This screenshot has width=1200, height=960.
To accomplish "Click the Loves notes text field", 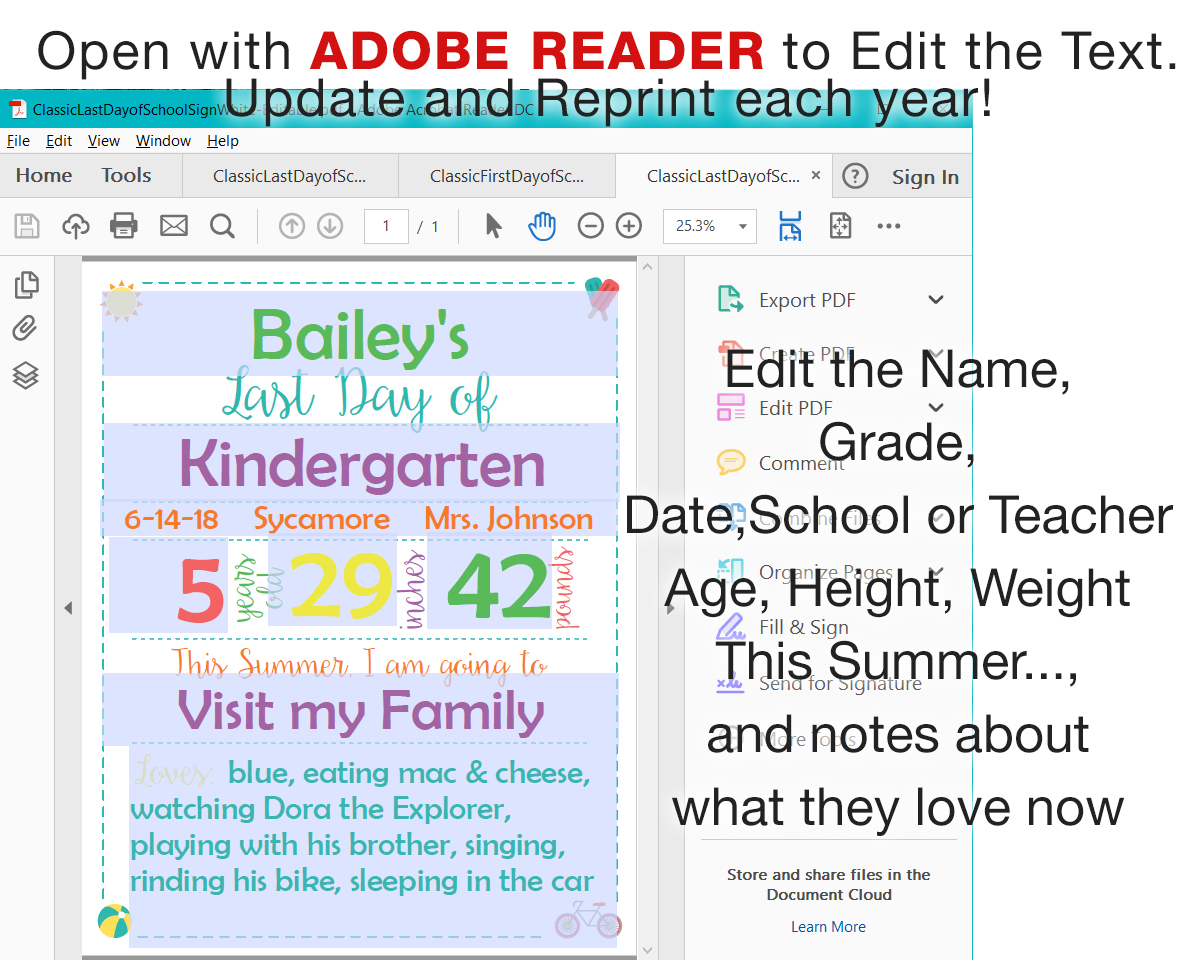I will [373, 846].
